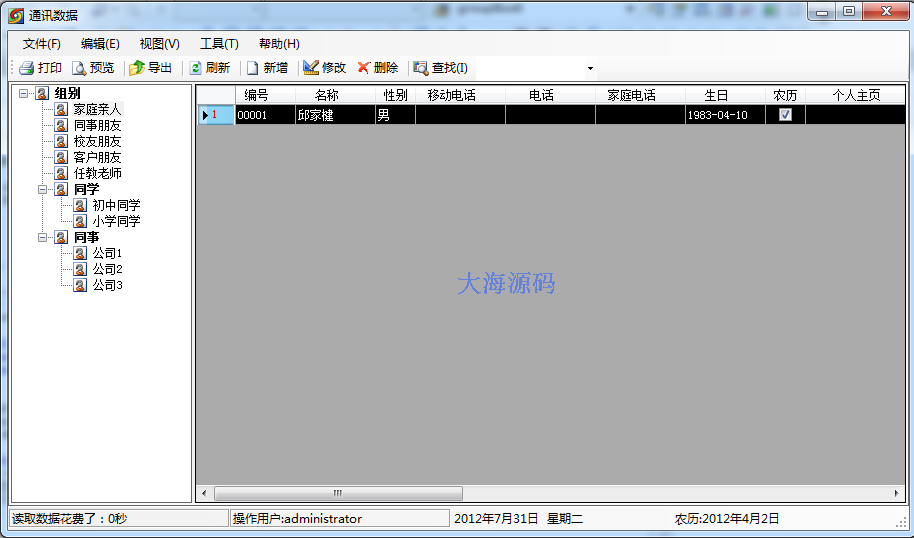Open the 工具(T) menu
914x538 pixels.
219,44
